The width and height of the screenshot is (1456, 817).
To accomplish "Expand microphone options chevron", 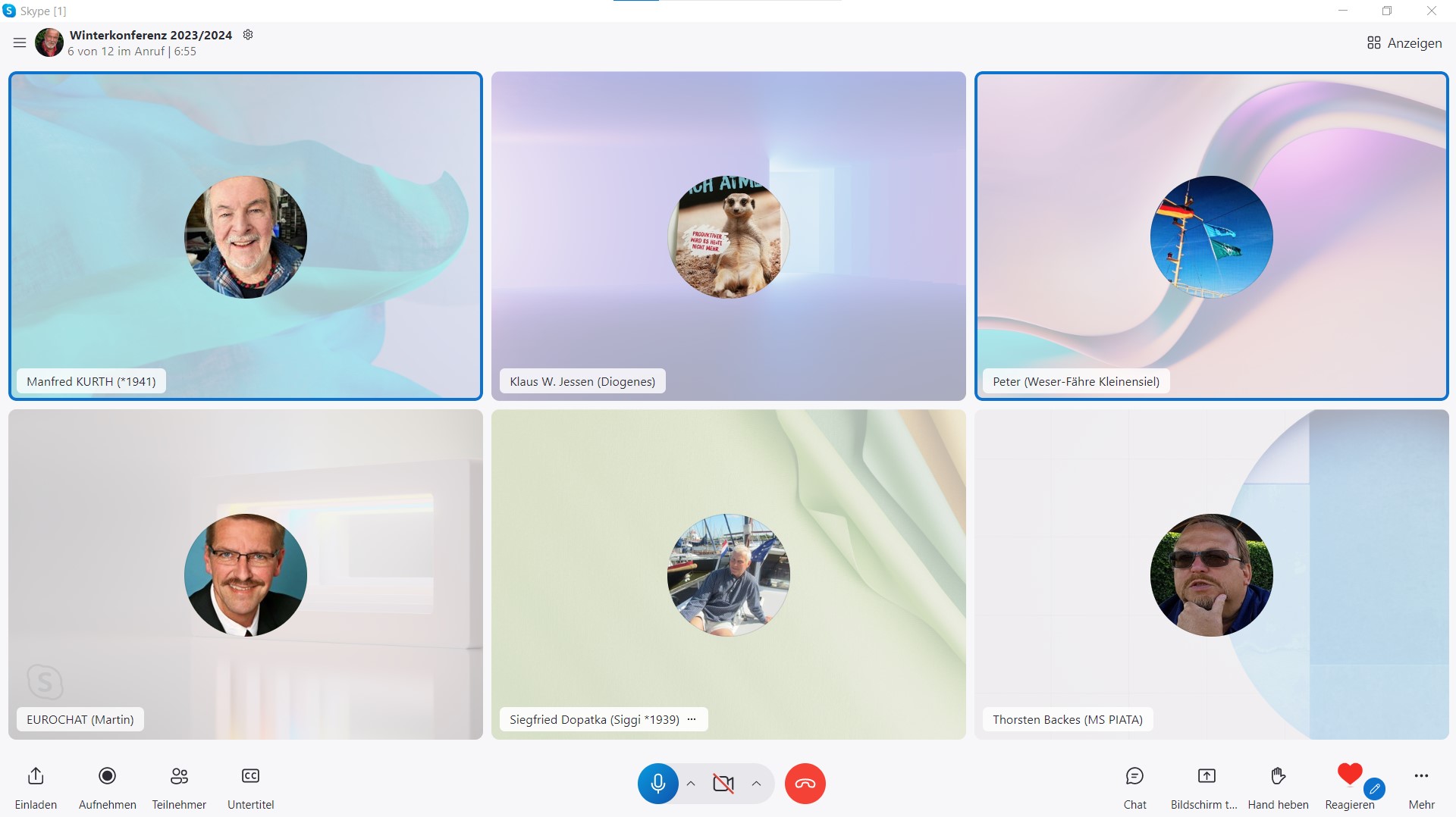I will 691,784.
